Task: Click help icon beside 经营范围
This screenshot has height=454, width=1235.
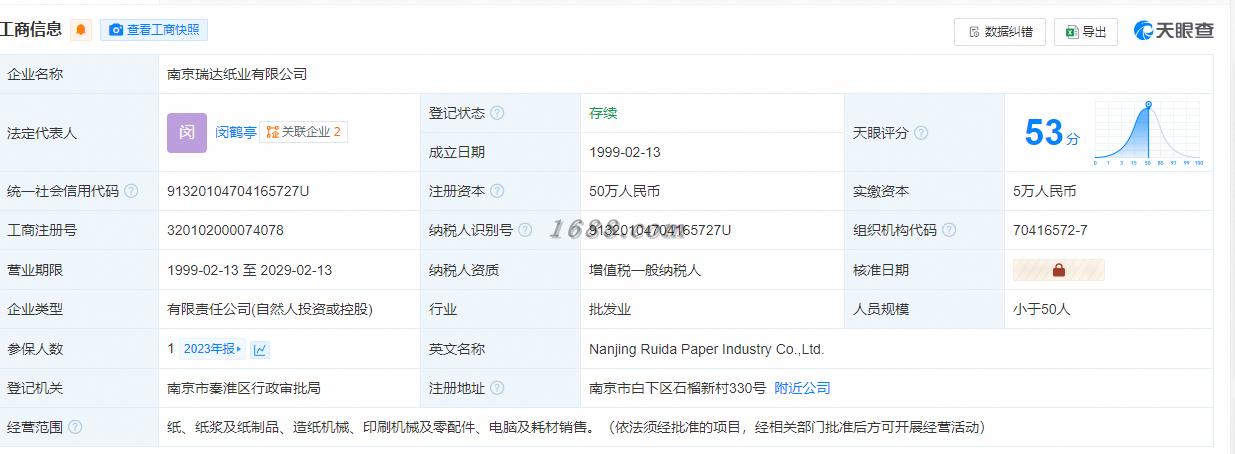Action: tap(75, 427)
